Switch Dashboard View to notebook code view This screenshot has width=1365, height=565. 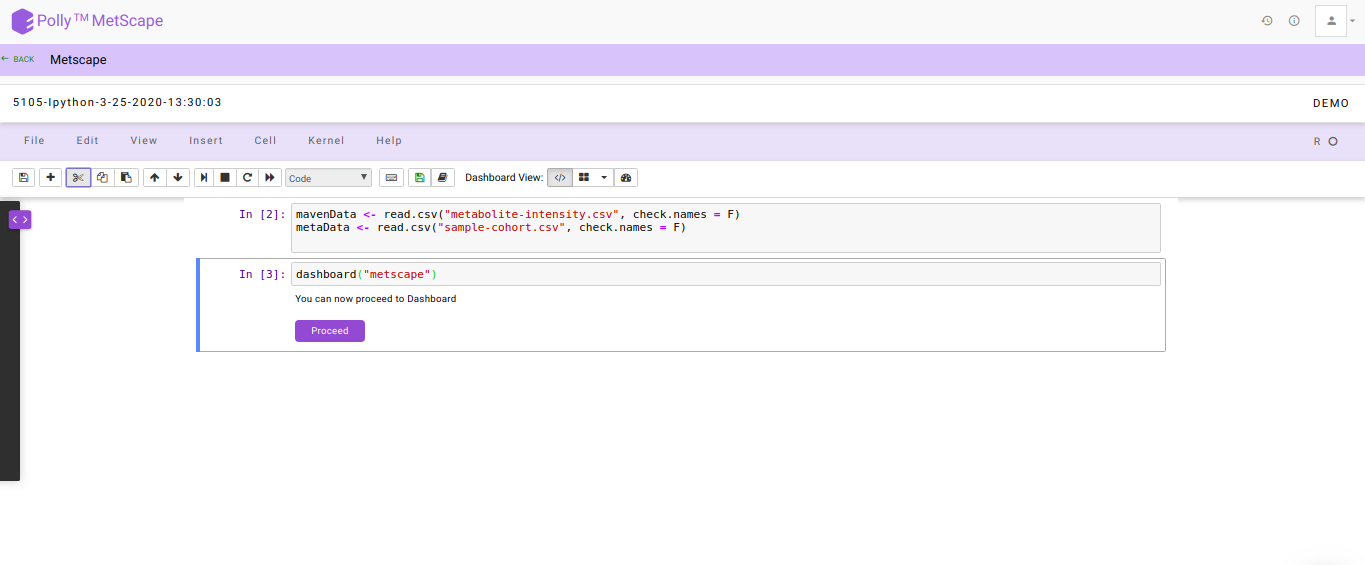tap(560, 177)
